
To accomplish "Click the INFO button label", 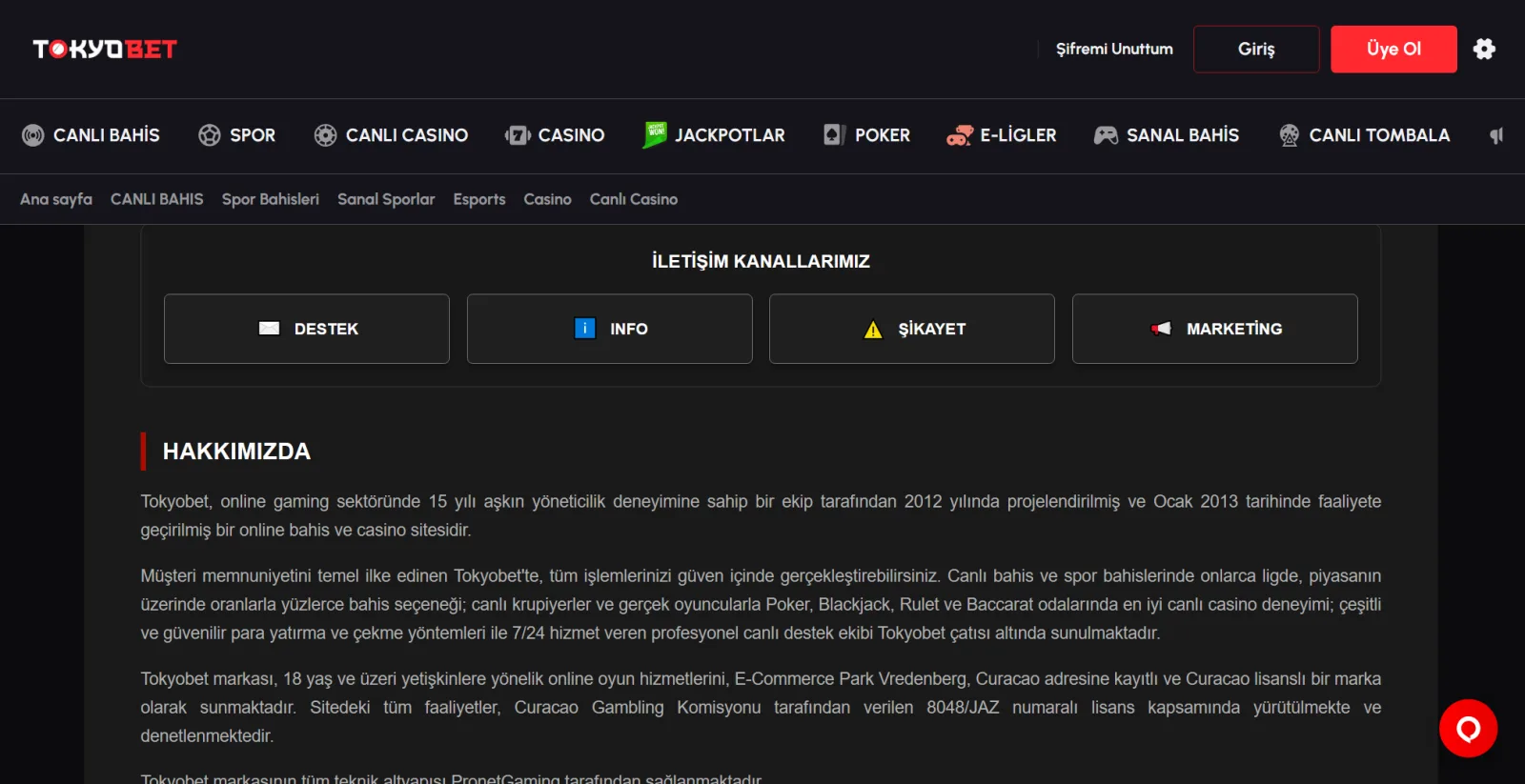I will [x=629, y=329].
